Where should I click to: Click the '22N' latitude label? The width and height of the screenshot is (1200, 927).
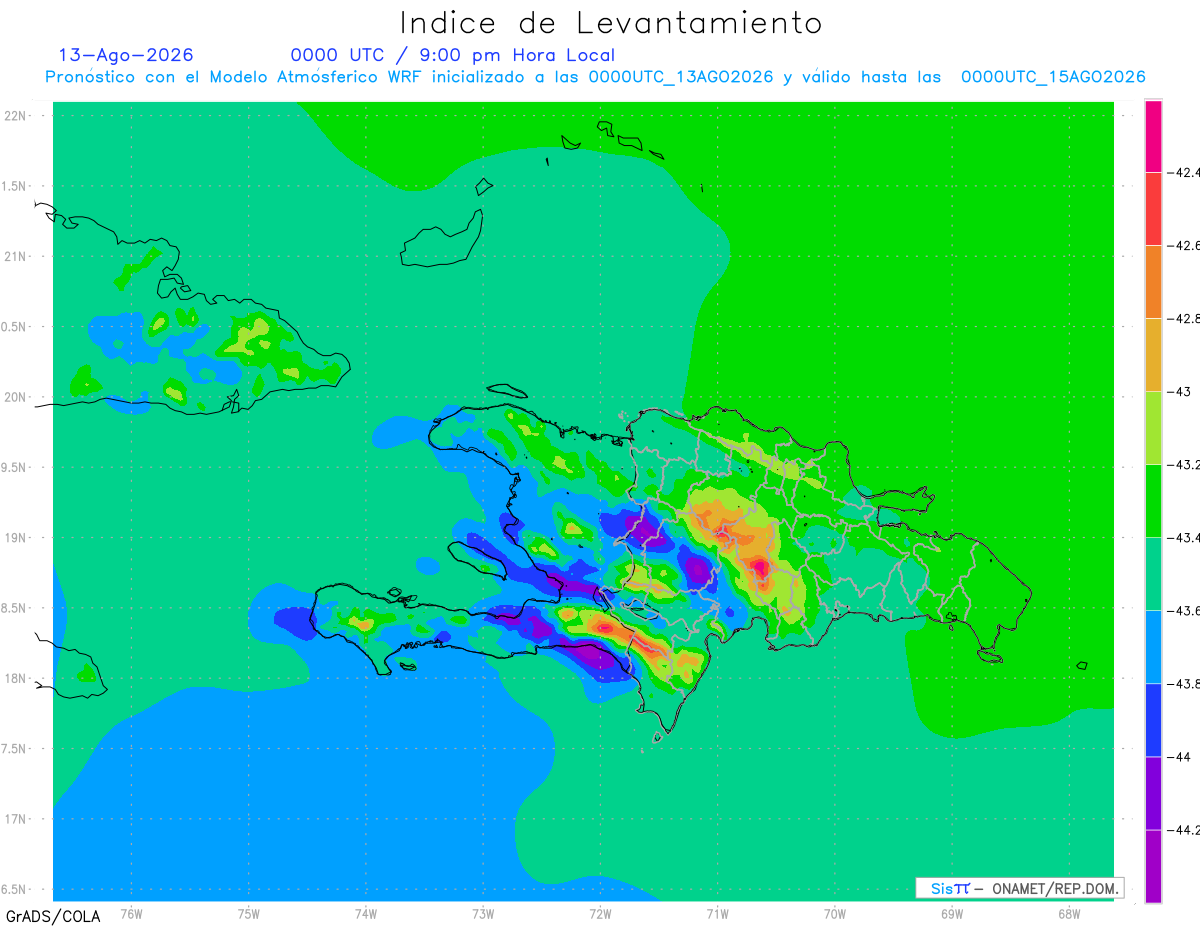pyautogui.click(x=17, y=116)
